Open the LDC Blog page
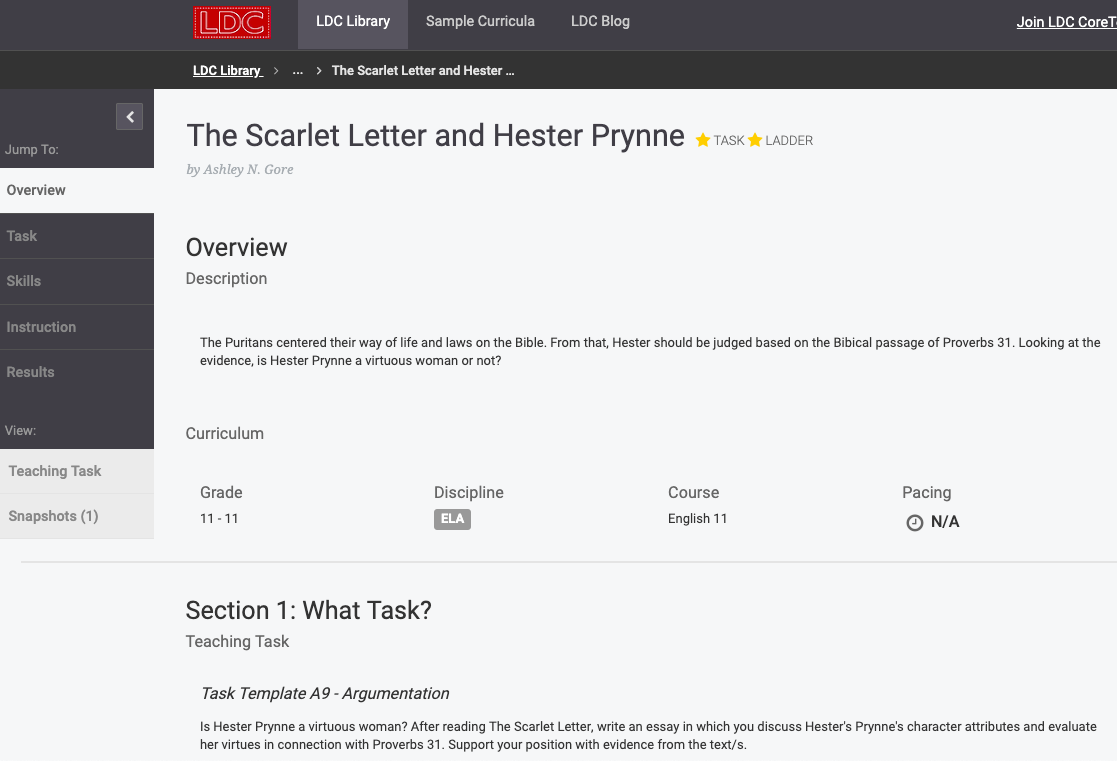Screen dimensions: 1117x761 pos(600,21)
